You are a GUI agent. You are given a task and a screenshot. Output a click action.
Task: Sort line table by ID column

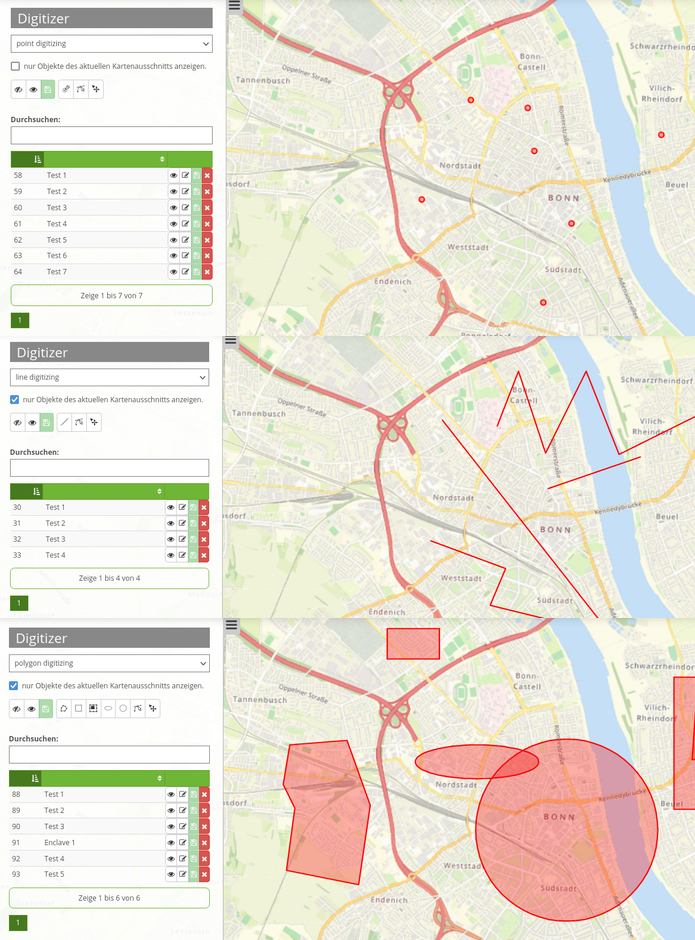[36, 491]
